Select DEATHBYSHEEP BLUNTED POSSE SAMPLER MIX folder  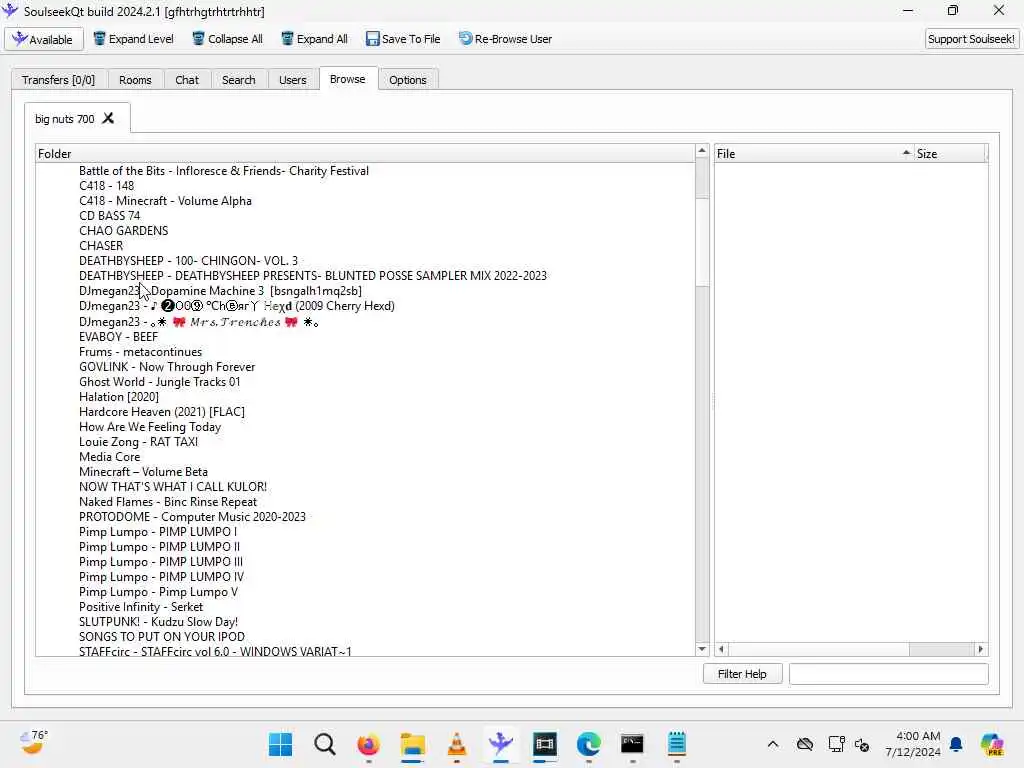coord(313,276)
